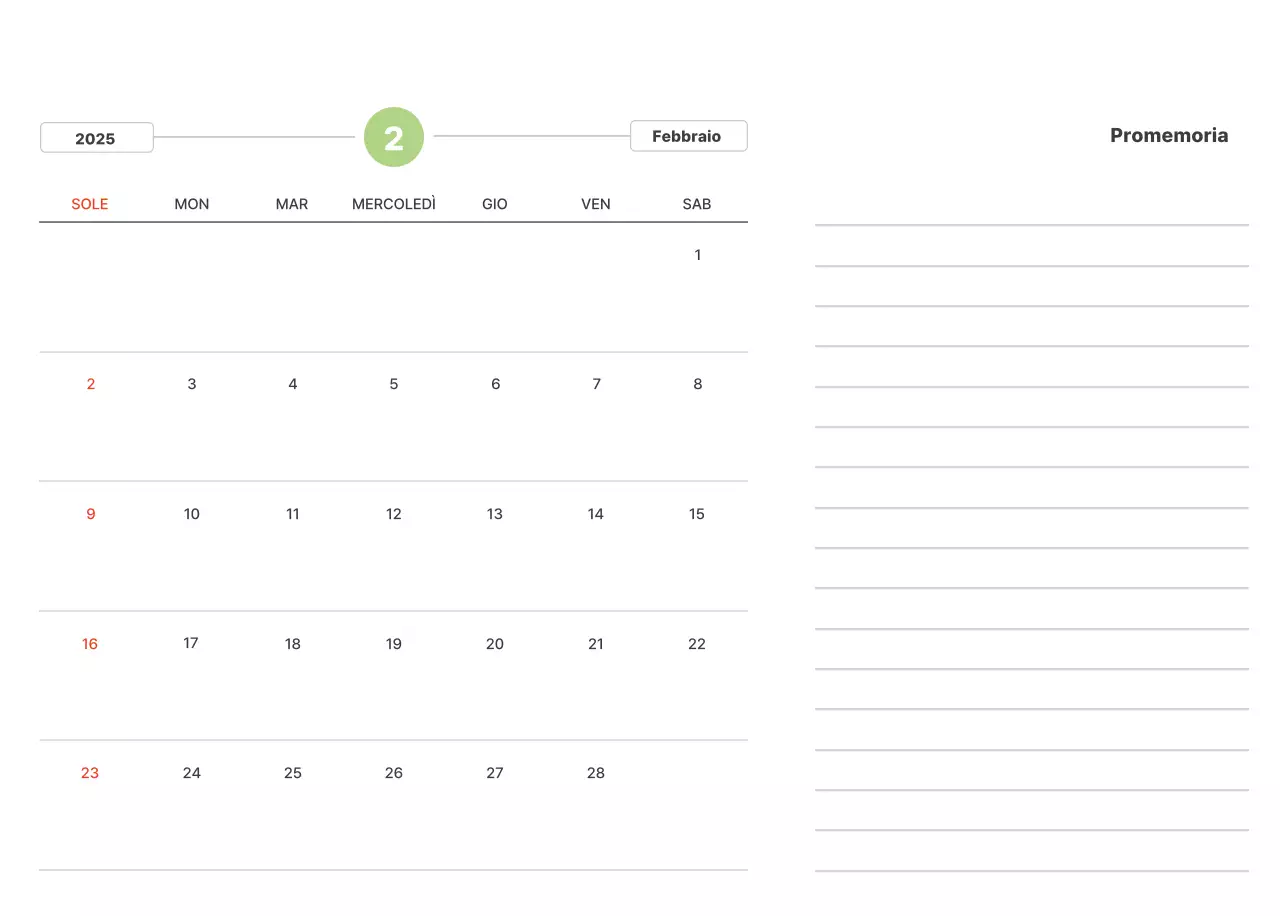
Task: Click date 19 under MERCOLEDÌ
Action: tap(394, 644)
